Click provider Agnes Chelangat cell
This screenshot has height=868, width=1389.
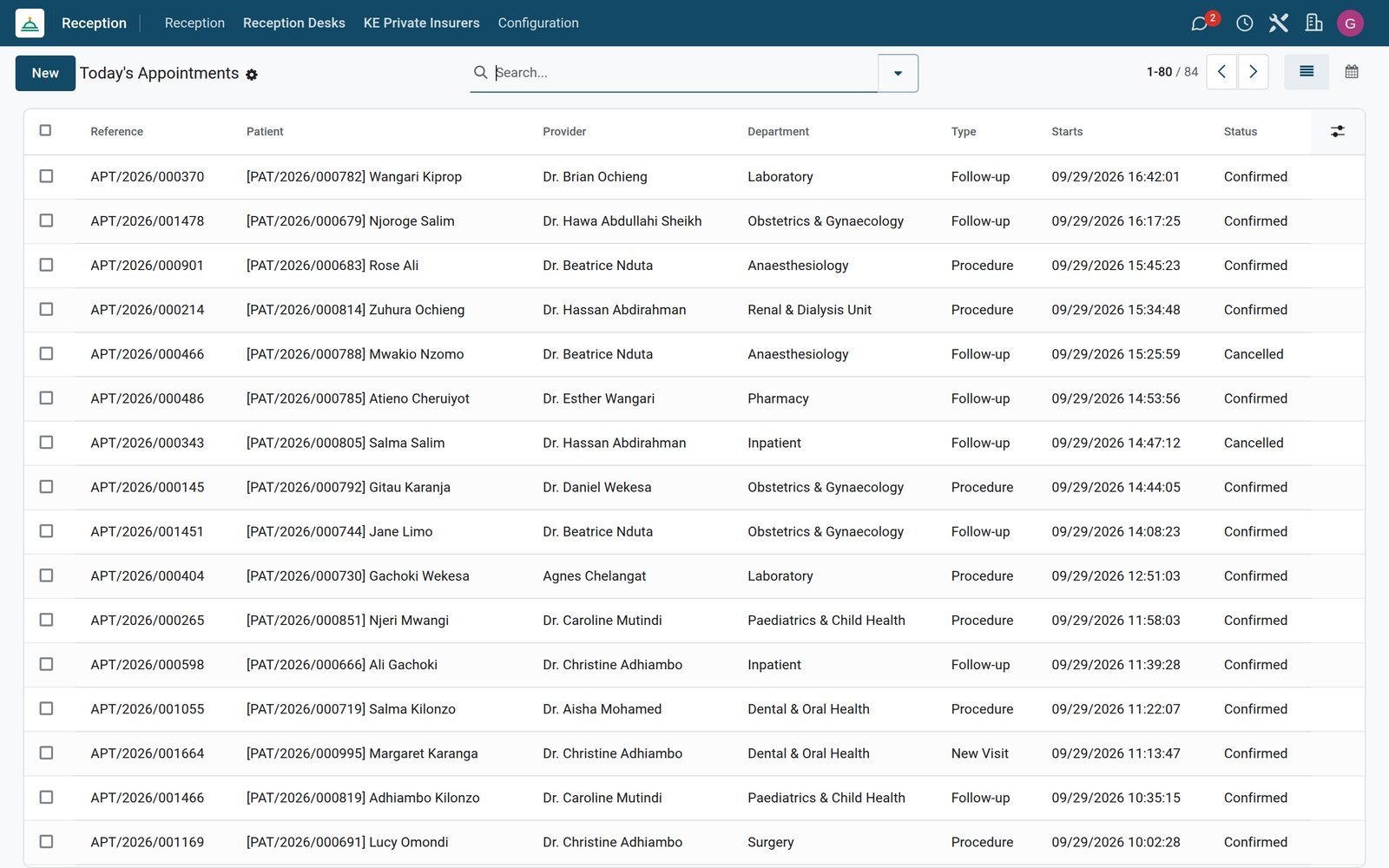coord(595,575)
